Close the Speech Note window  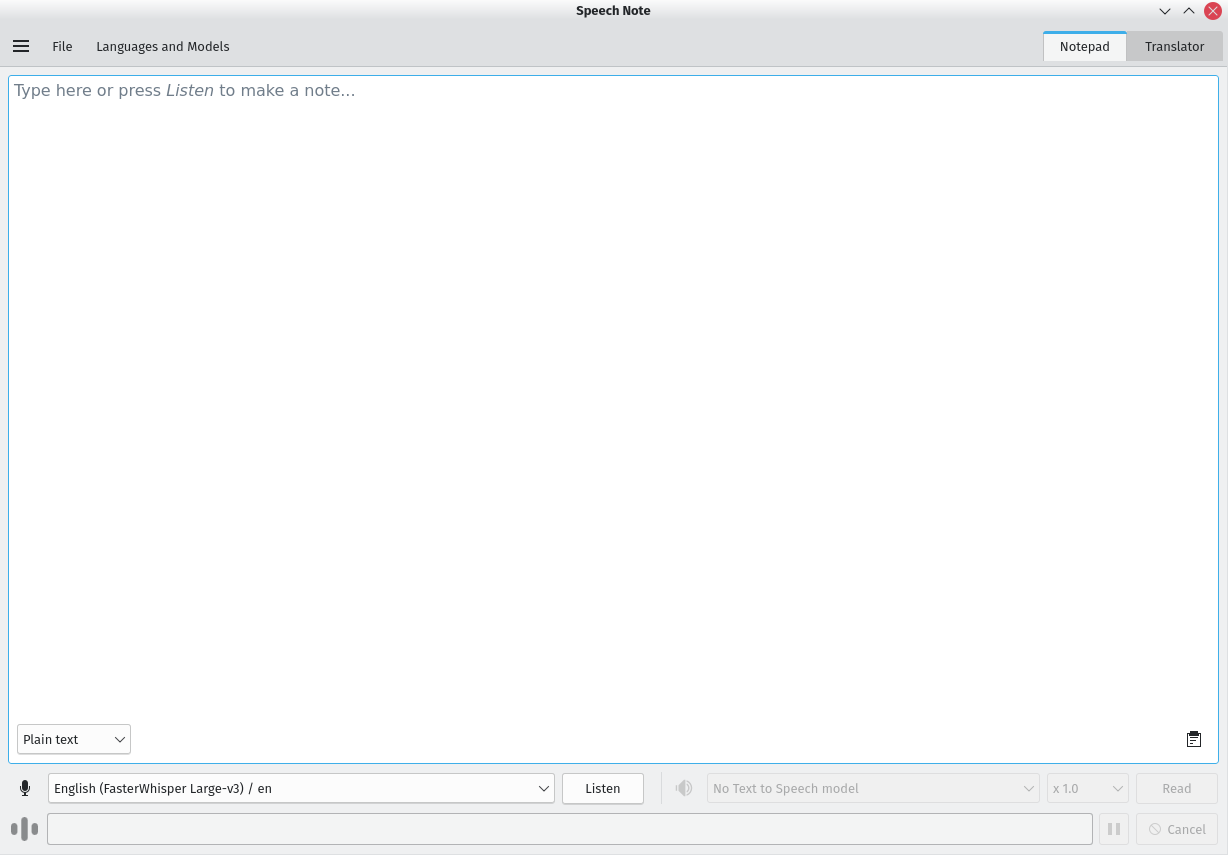(1213, 11)
